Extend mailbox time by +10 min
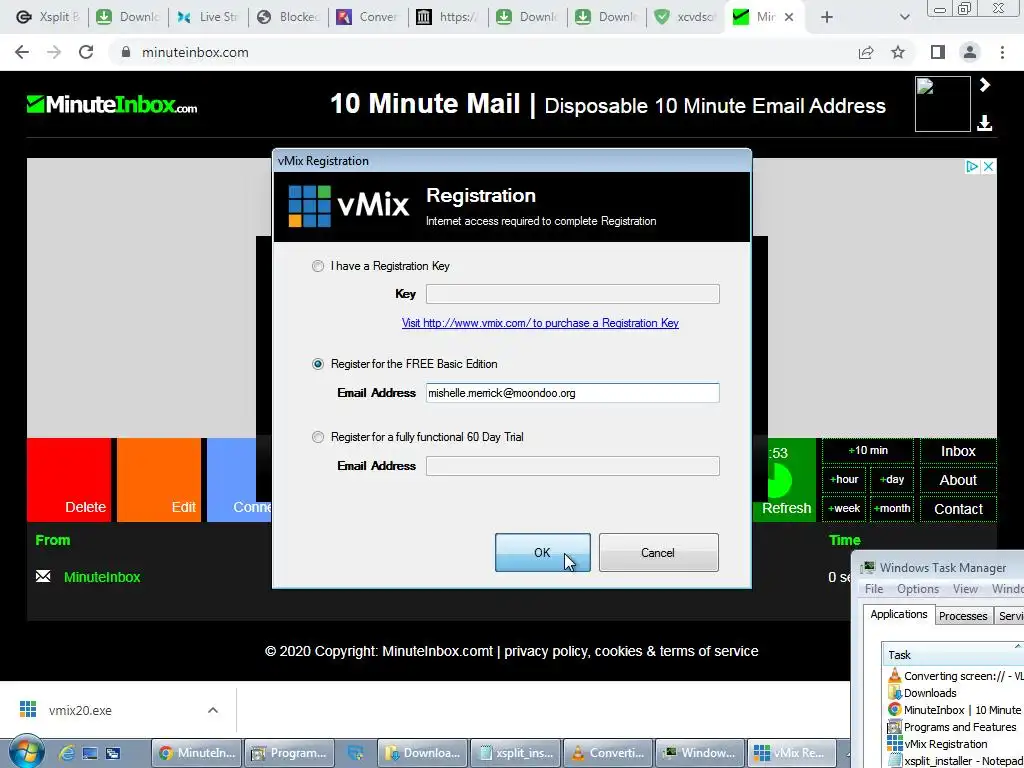Screen dimensions: 1024x768 point(868,451)
